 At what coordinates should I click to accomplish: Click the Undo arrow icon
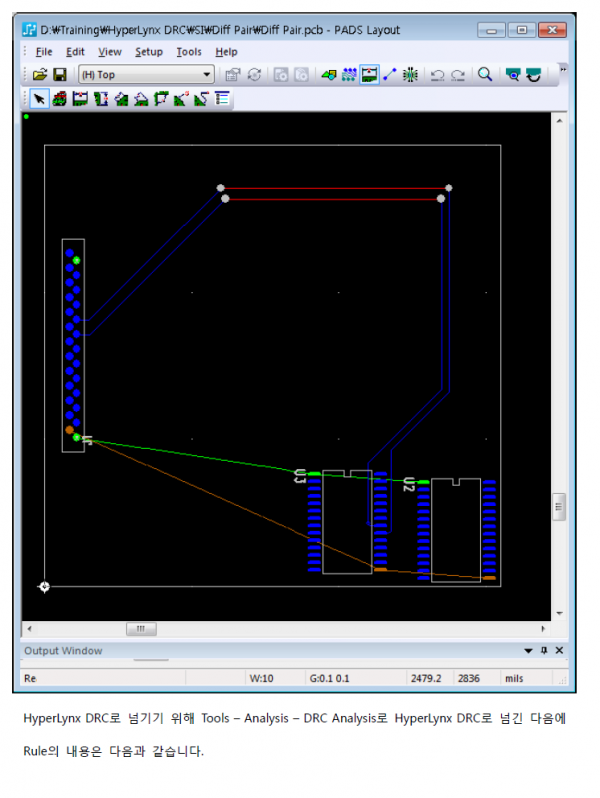(437, 75)
